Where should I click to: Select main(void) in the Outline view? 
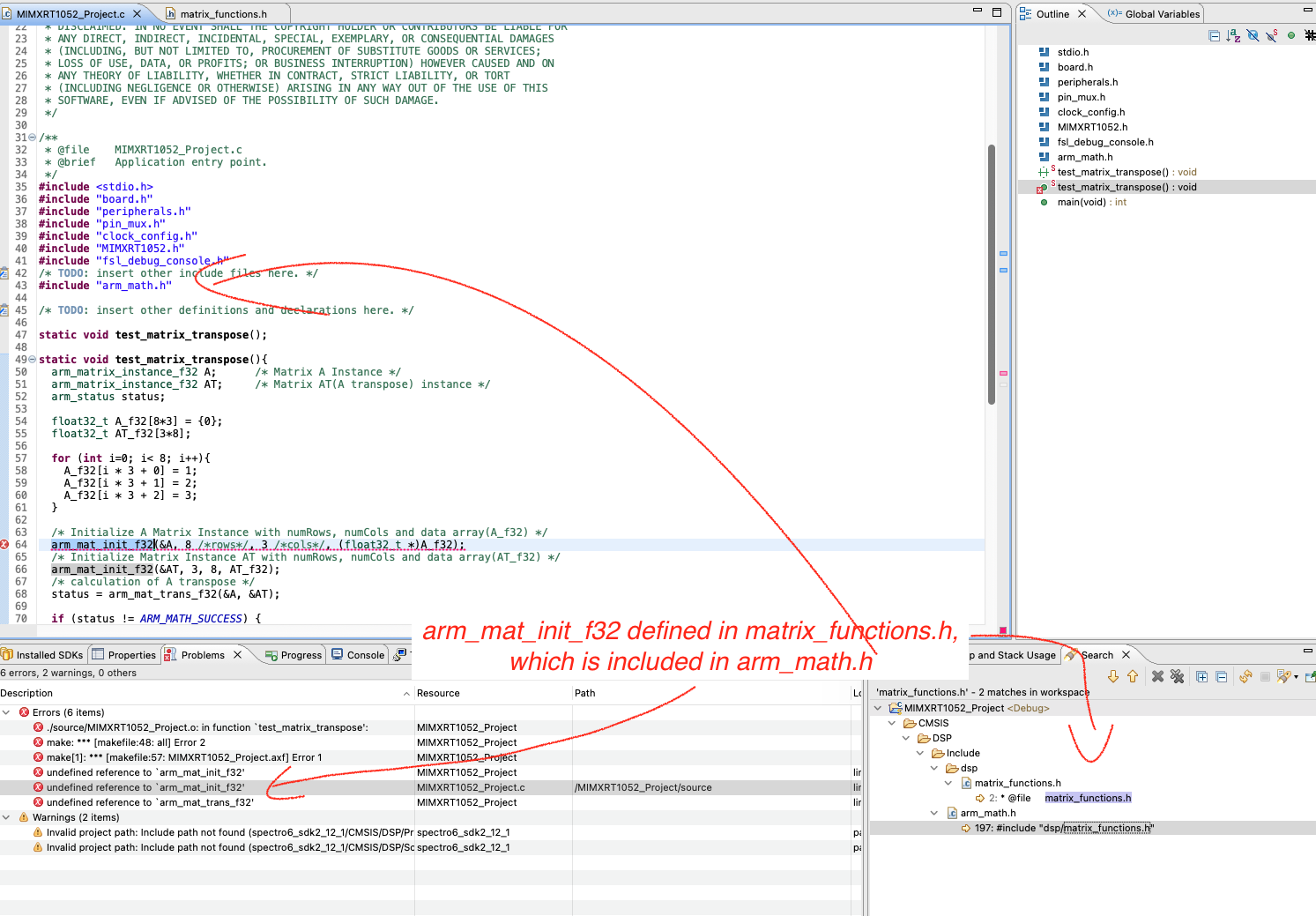1087,202
